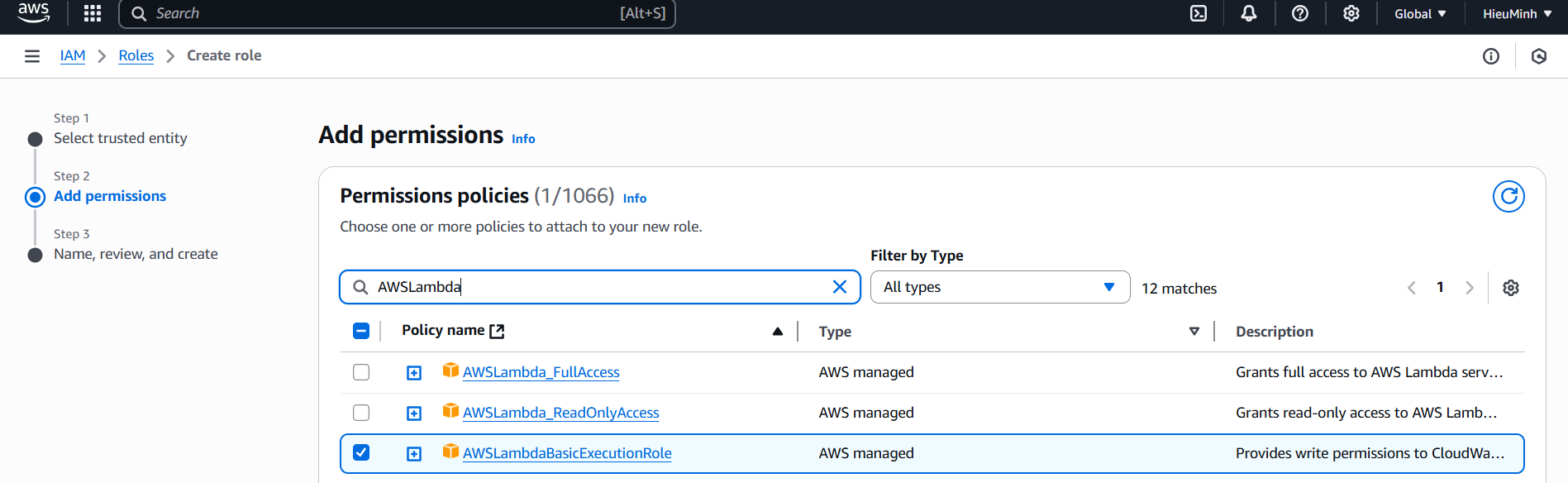The width and height of the screenshot is (1568, 483).
Task: Go to next page of policies
Action: (x=1469, y=288)
